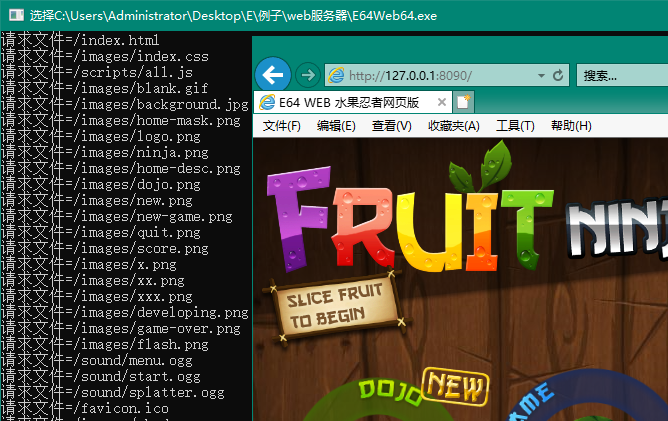Image resolution: width=668 pixels, height=421 pixels.
Task: Close the E64 WEB tab with the X
Action: [x=441, y=102]
